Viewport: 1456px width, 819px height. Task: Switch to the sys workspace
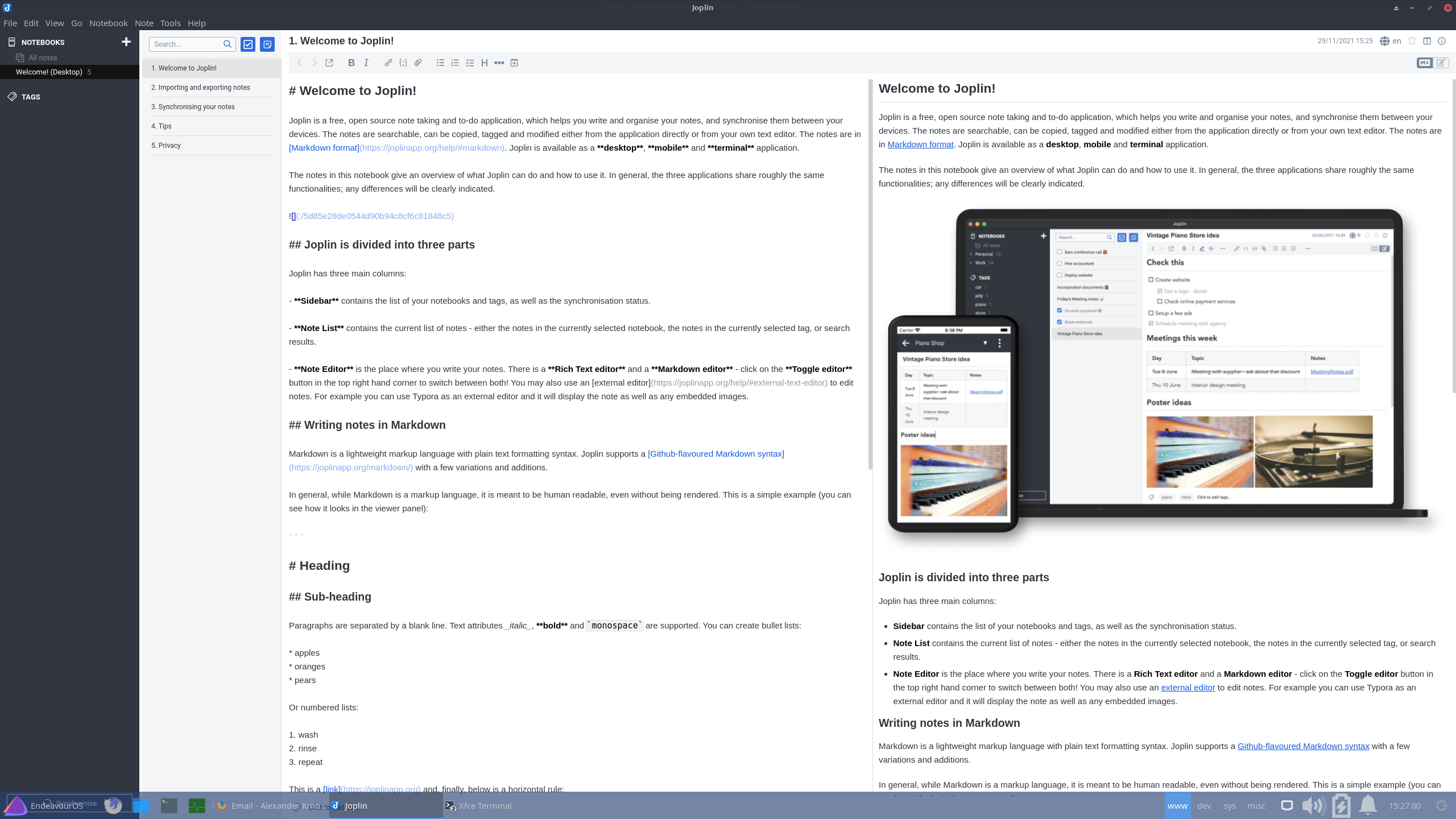1230,805
